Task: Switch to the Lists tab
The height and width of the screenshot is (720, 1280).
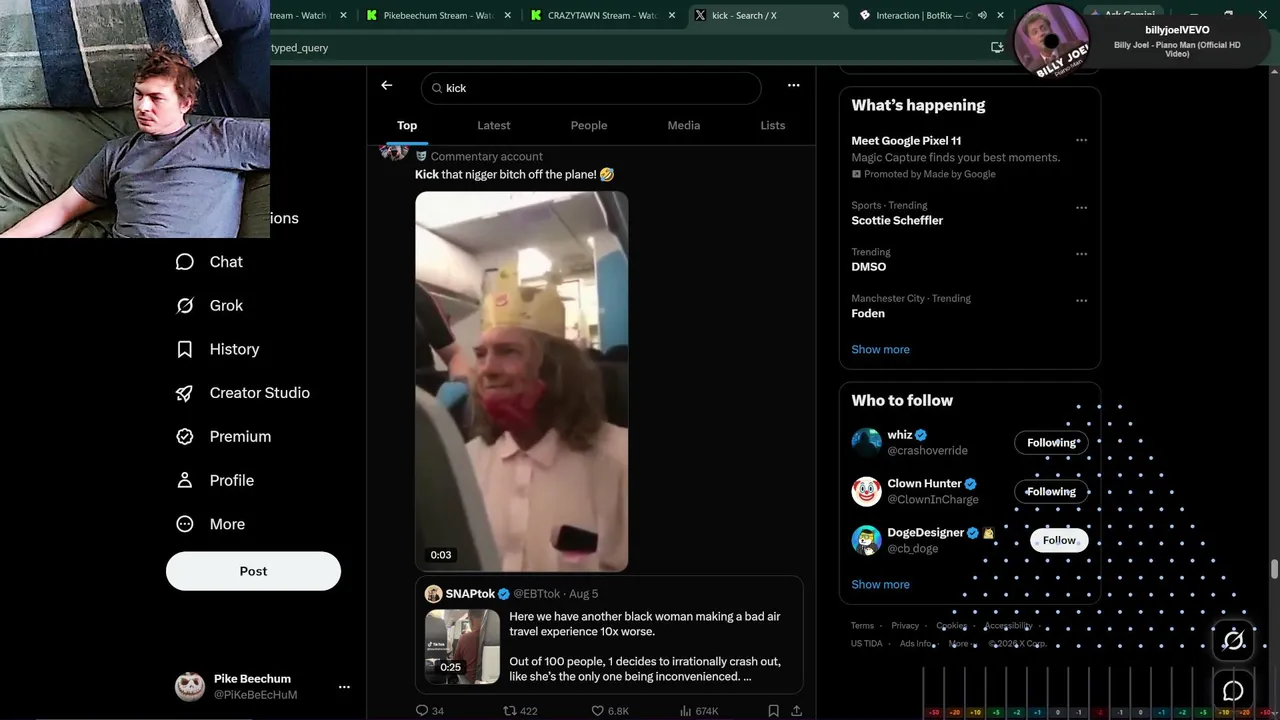Action: click(773, 126)
